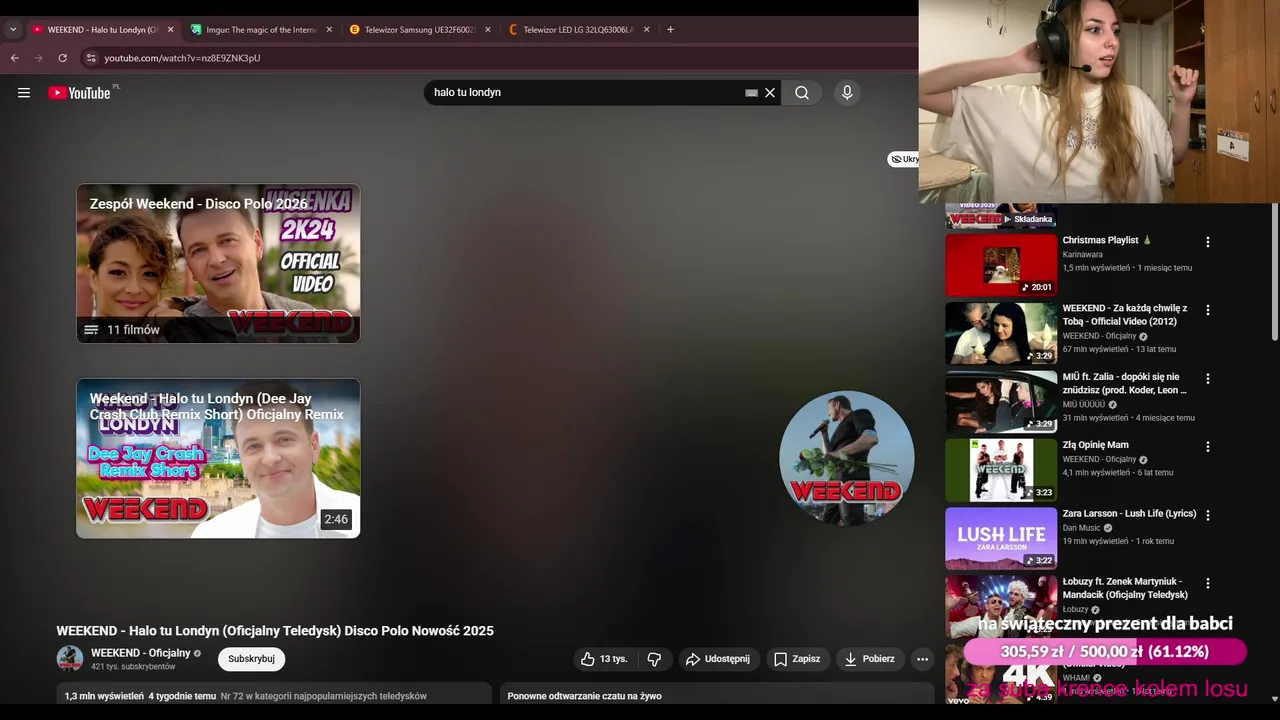Screen dimensions: 1280x720
Task: Clear the search box with X icon
Action: [x=770, y=93]
